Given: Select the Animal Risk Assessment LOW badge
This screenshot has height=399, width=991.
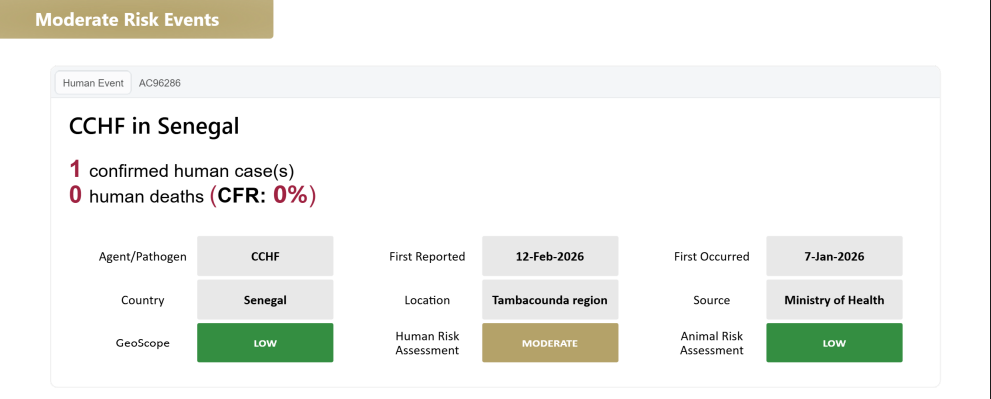Looking at the screenshot, I should pyautogui.click(x=834, y=343).
